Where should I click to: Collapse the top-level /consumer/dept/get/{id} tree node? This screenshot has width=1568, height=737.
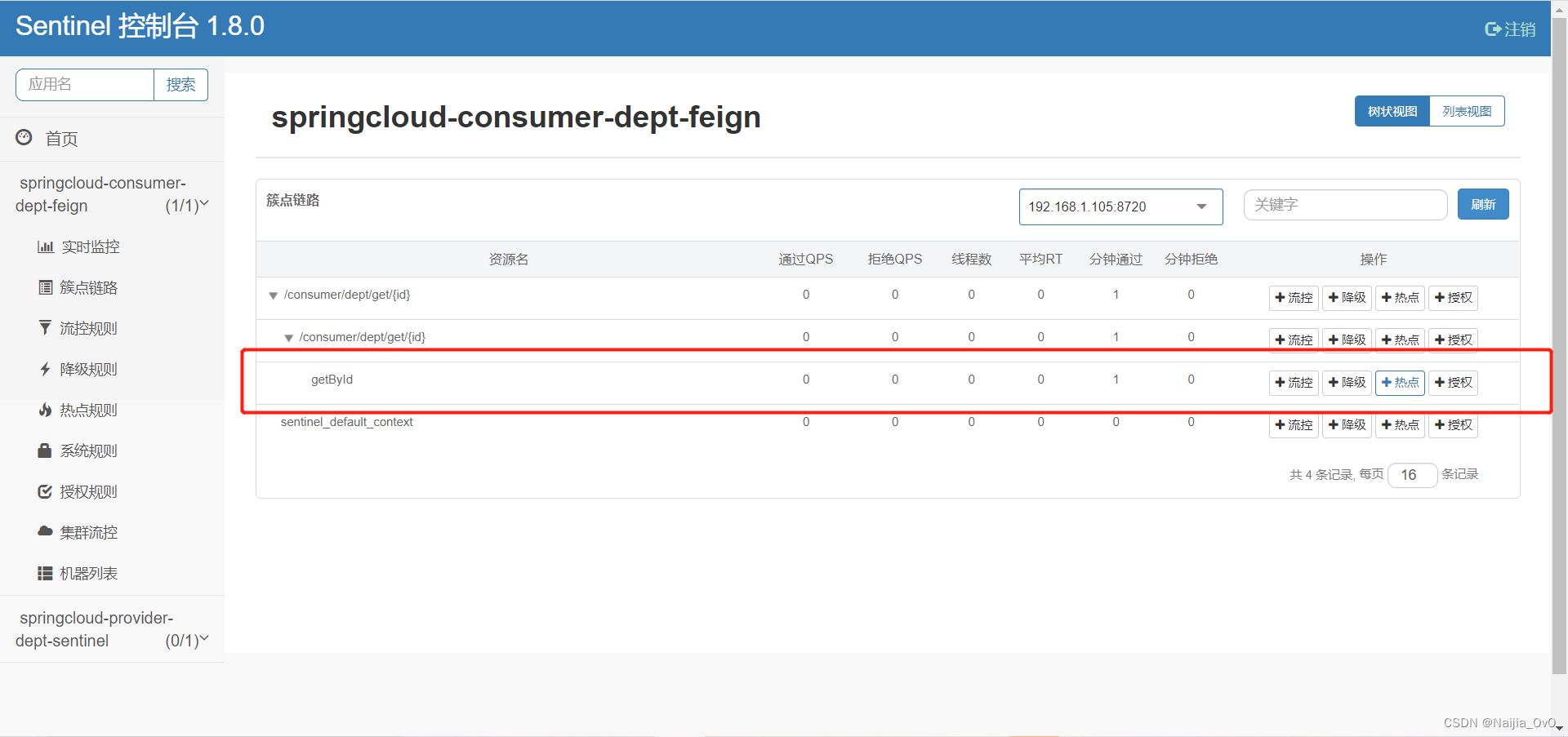point(274,295)
